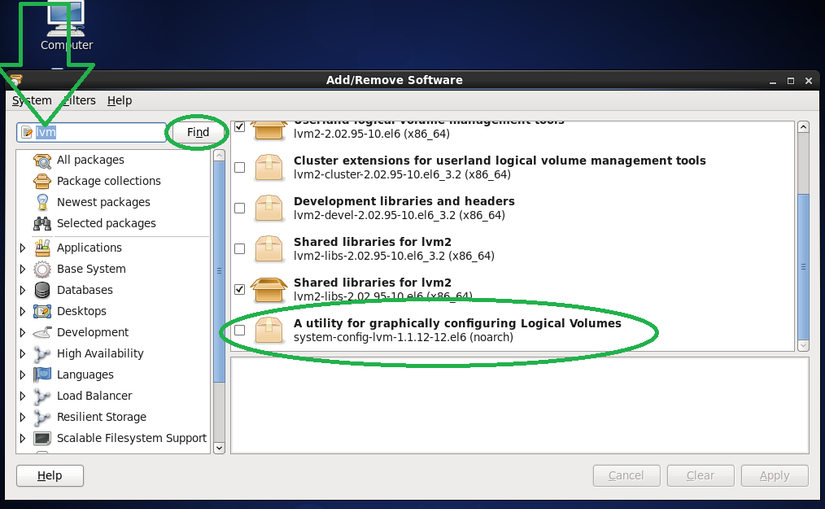
Task: Click the installed lvm2-libs open box icon
Action: (x=268, y=290)
